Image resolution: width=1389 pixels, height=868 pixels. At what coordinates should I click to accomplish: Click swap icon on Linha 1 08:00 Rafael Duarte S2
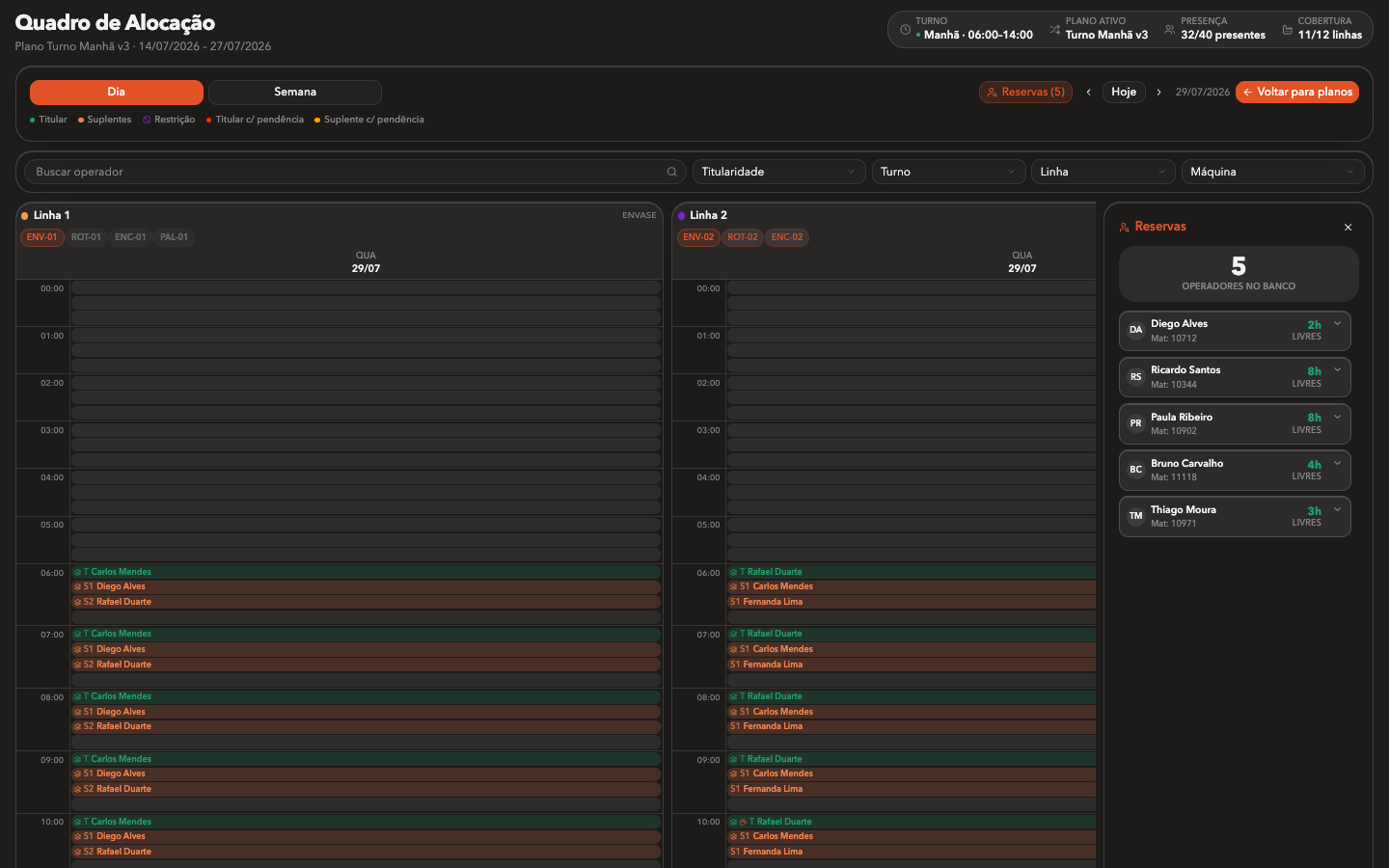(78, 726)
